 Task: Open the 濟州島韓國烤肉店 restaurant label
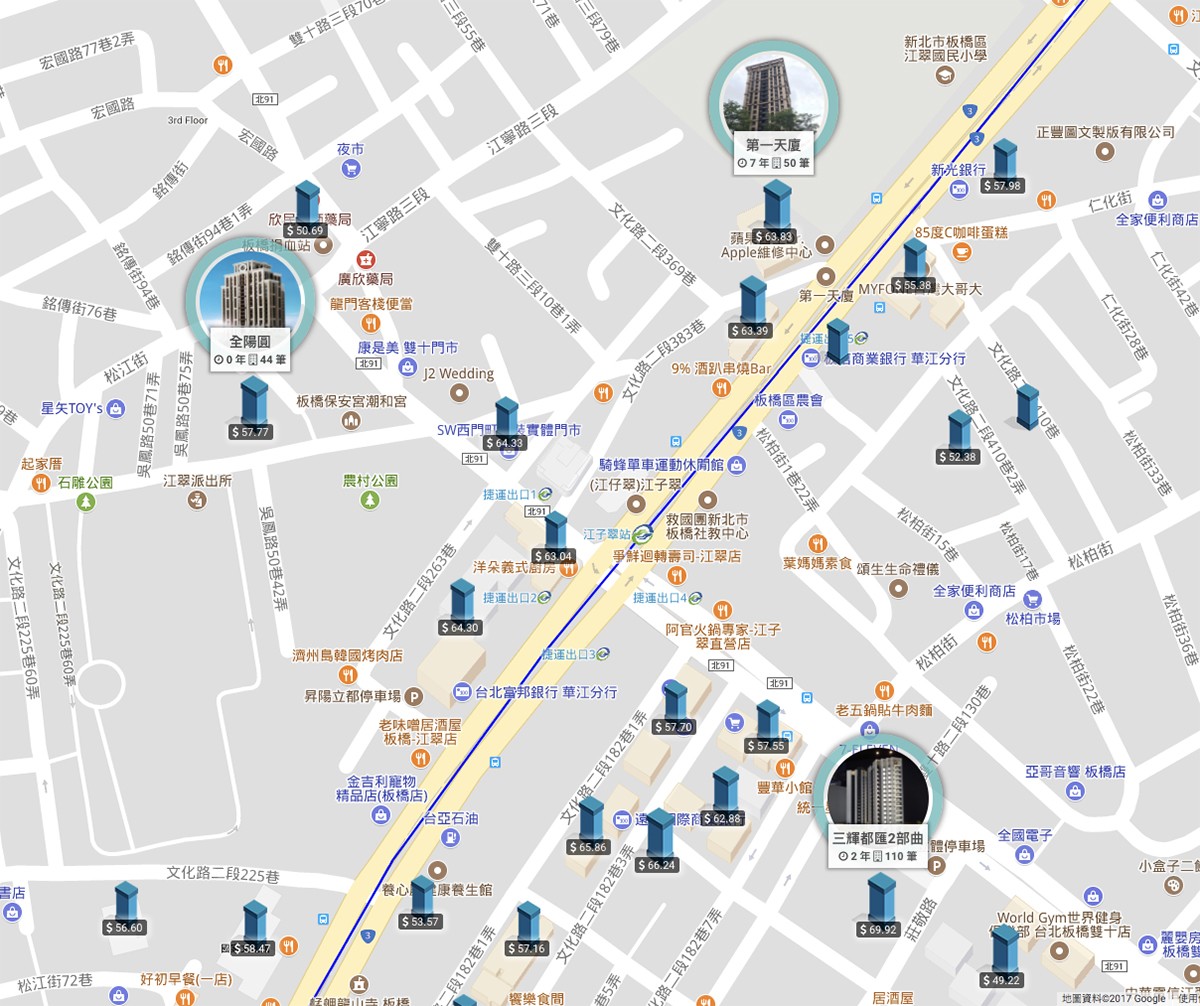point(347,656)
